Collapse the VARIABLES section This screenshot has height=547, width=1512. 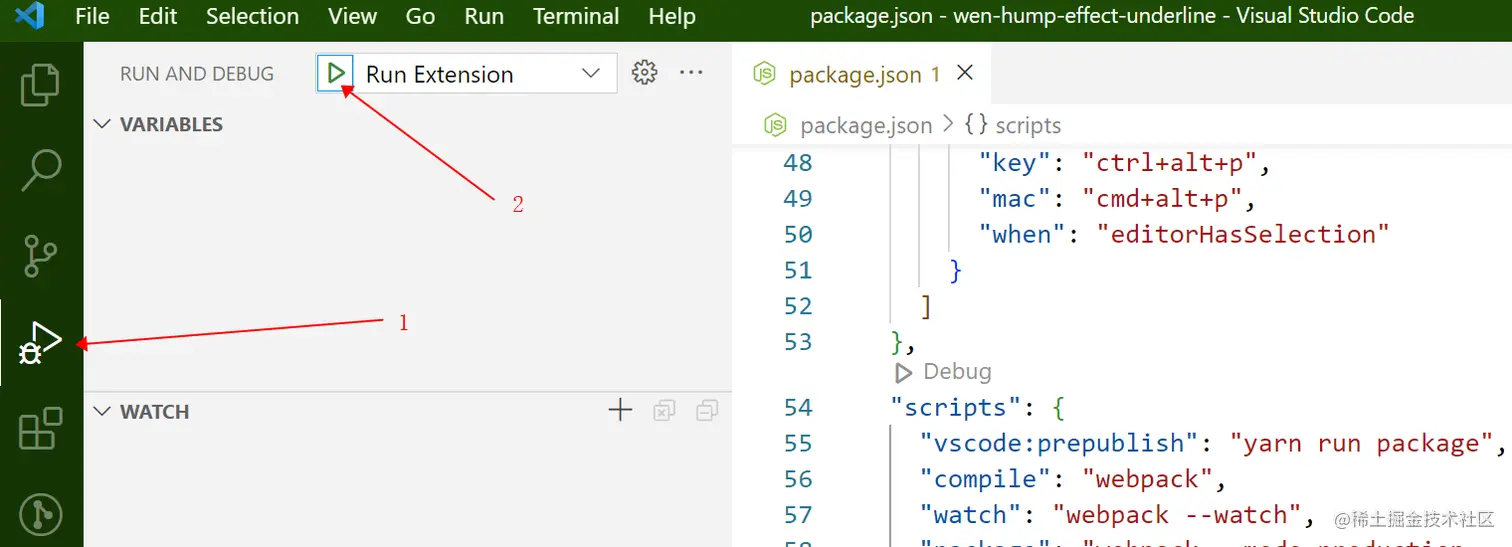(x=101, y=124)
